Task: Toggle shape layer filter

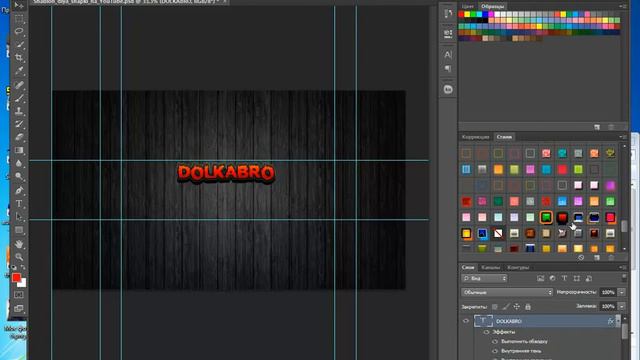Action: tap(576, 278)
